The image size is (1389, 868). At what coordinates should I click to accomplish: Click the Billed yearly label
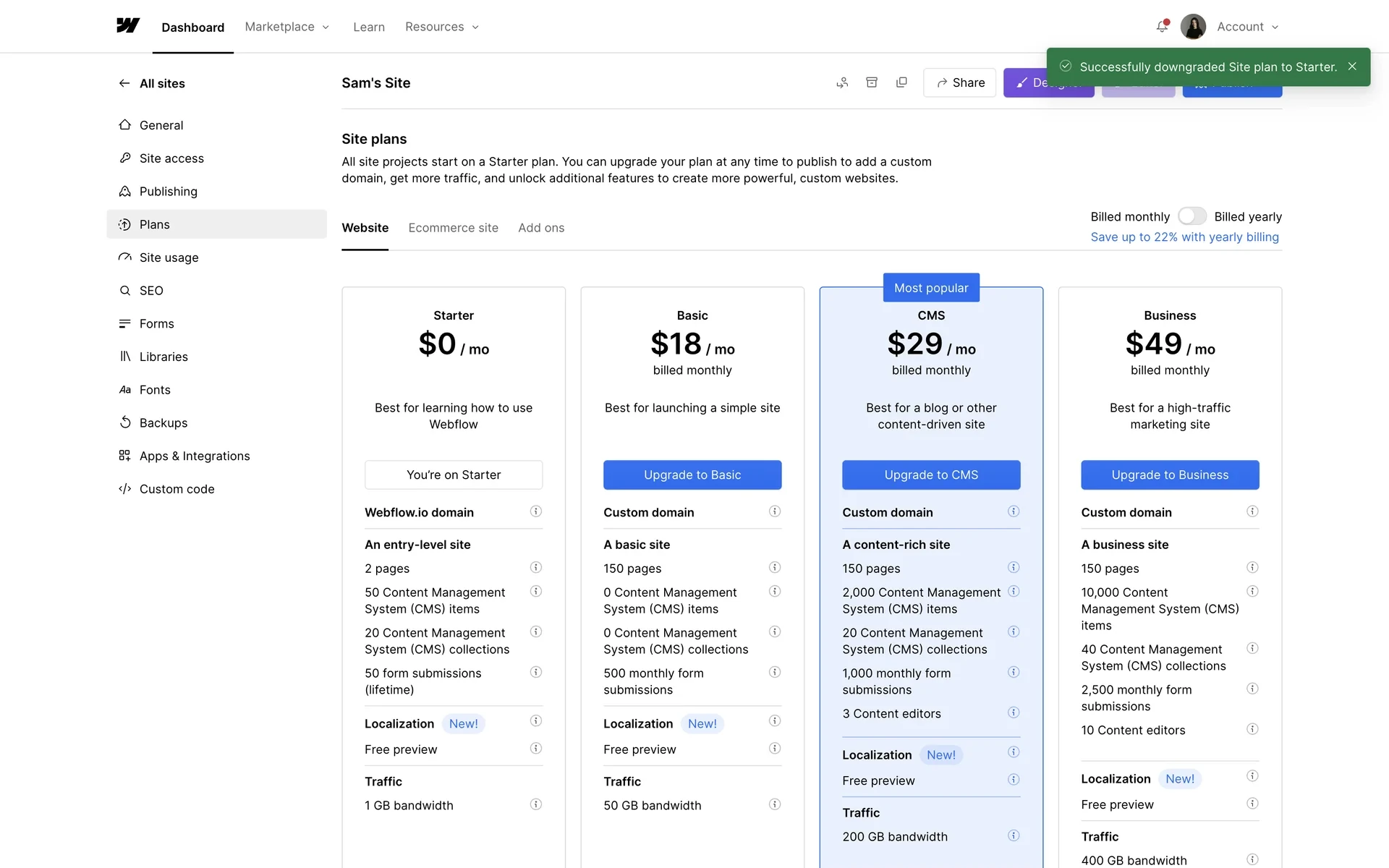pyautogui.click(x=1248, y=217)
